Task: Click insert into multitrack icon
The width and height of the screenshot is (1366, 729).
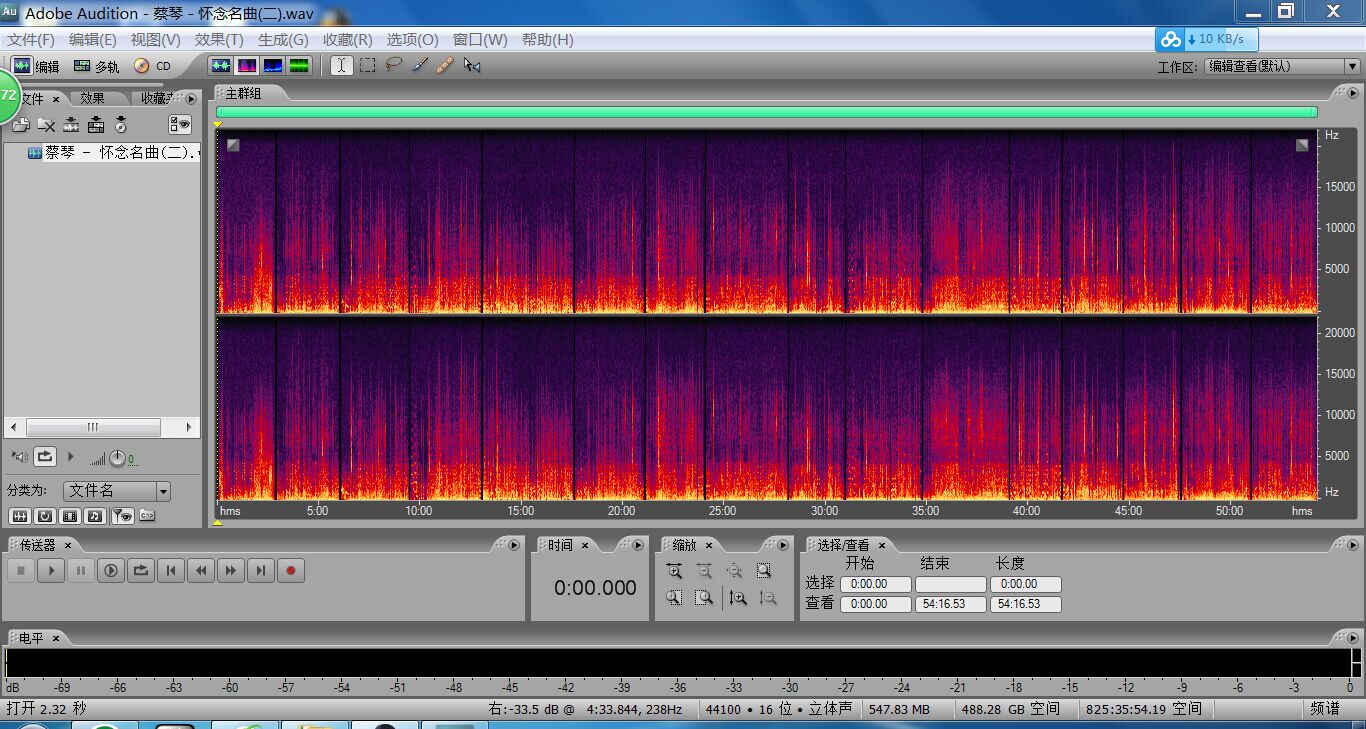Action: click(96, 125)
